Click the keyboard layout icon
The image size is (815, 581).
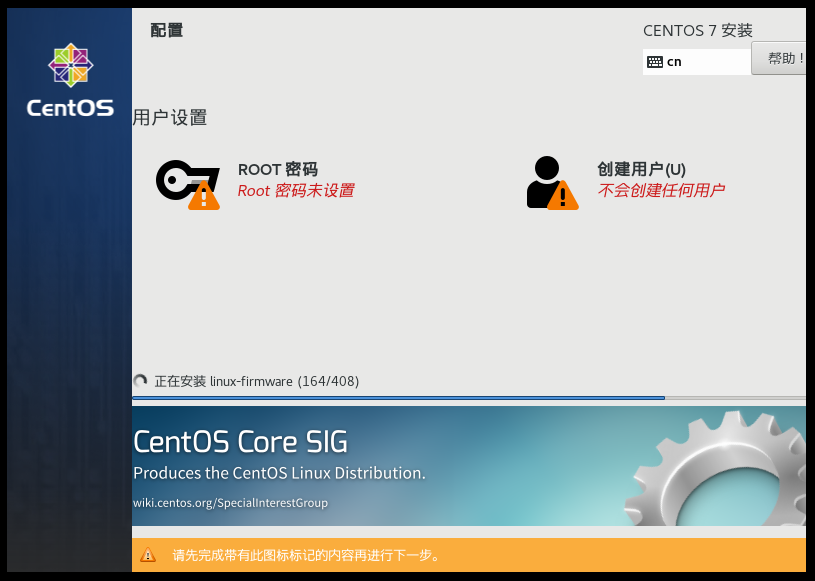[654, 62]
